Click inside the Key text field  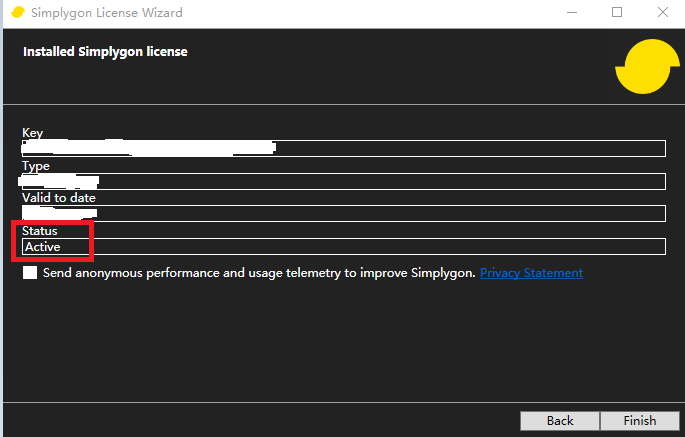click(x=450, y=149)
